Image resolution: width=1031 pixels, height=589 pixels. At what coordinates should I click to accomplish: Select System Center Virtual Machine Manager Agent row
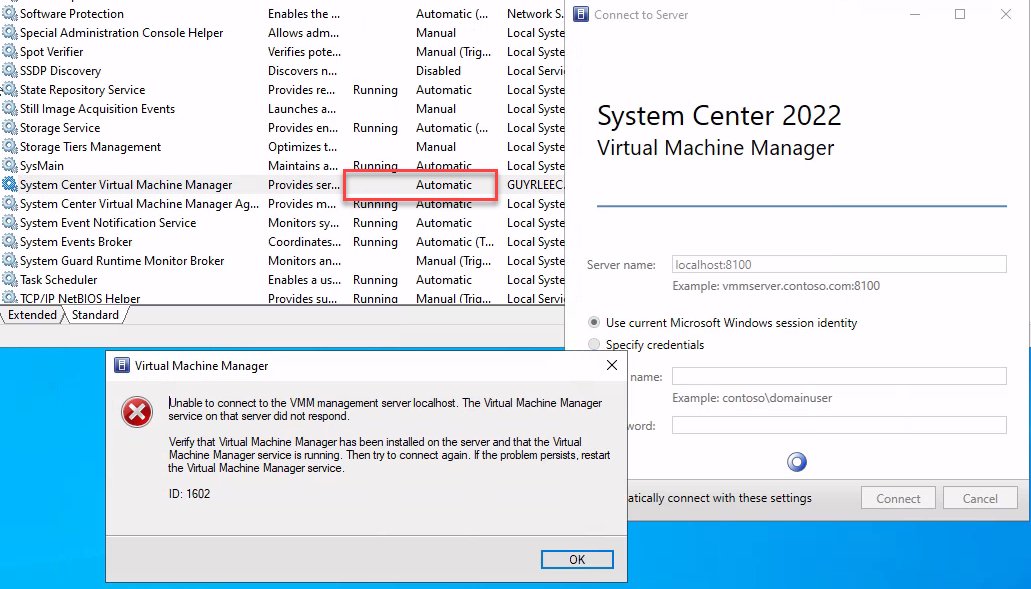[x=282, y=204]
